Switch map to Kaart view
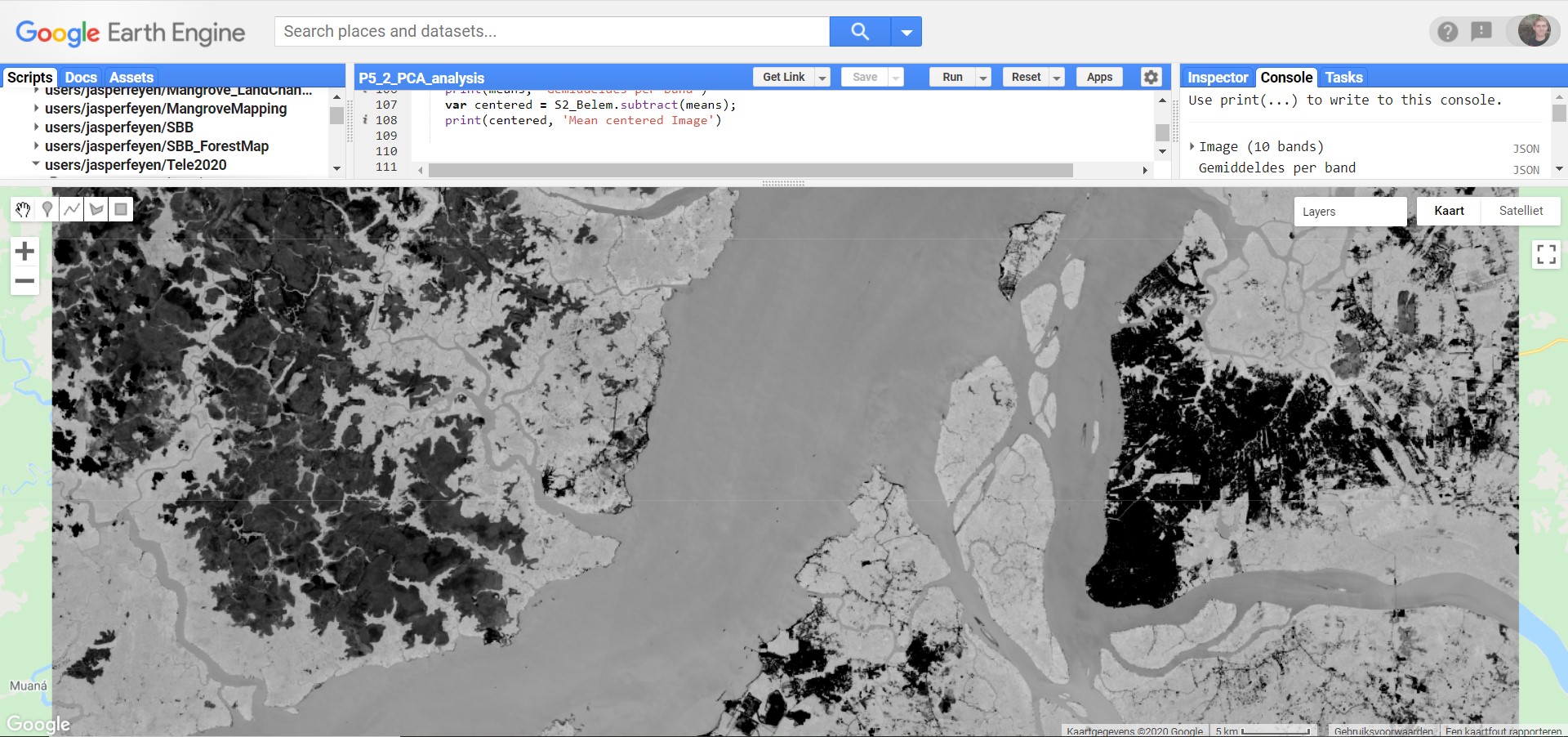Image resolution: width=1568 pixels, height=737 pixels. click(1449, 211)
